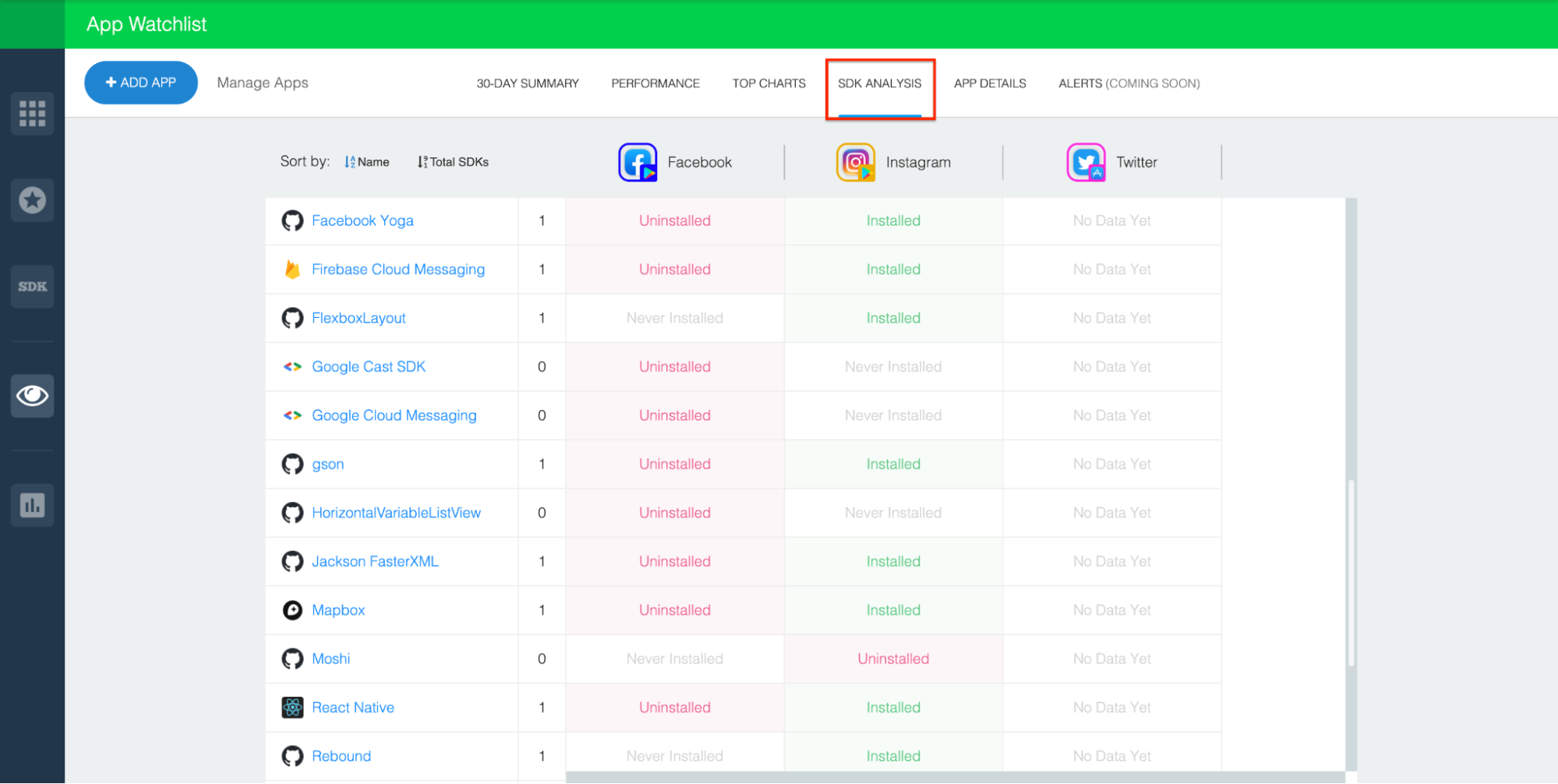Click Jackson FasterXML's Uninstalled Facebook cell
Viewport: 1558px width, 784px height.
click(x=675, y=562)
